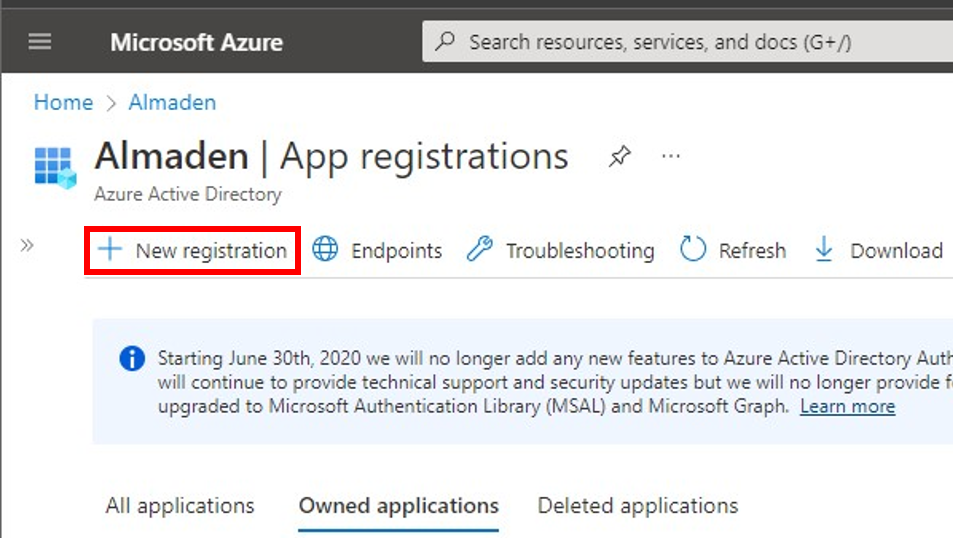Viewport: 953px width, 538px height.
Task: Switch to the All applications tab
Action: (x=180, y=506)
